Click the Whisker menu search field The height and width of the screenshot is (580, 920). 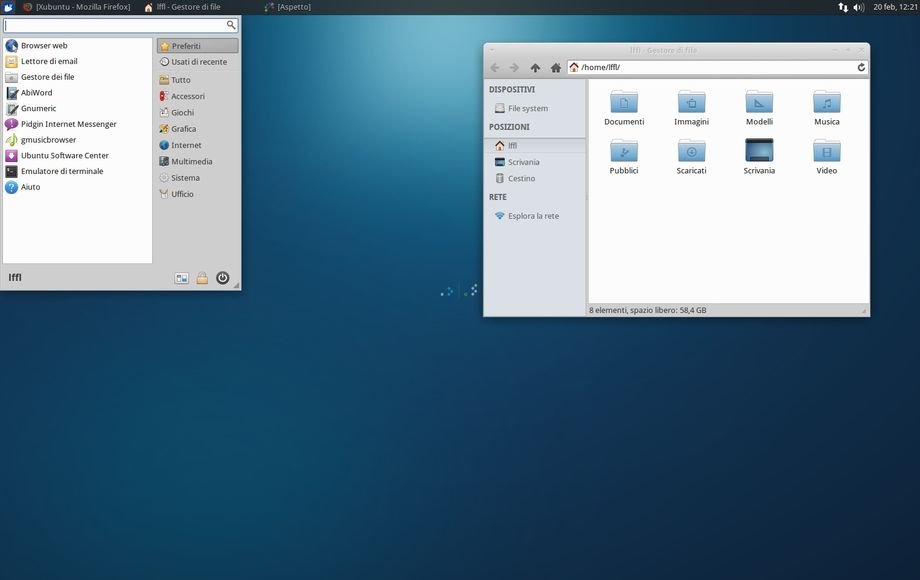[115, 25]
